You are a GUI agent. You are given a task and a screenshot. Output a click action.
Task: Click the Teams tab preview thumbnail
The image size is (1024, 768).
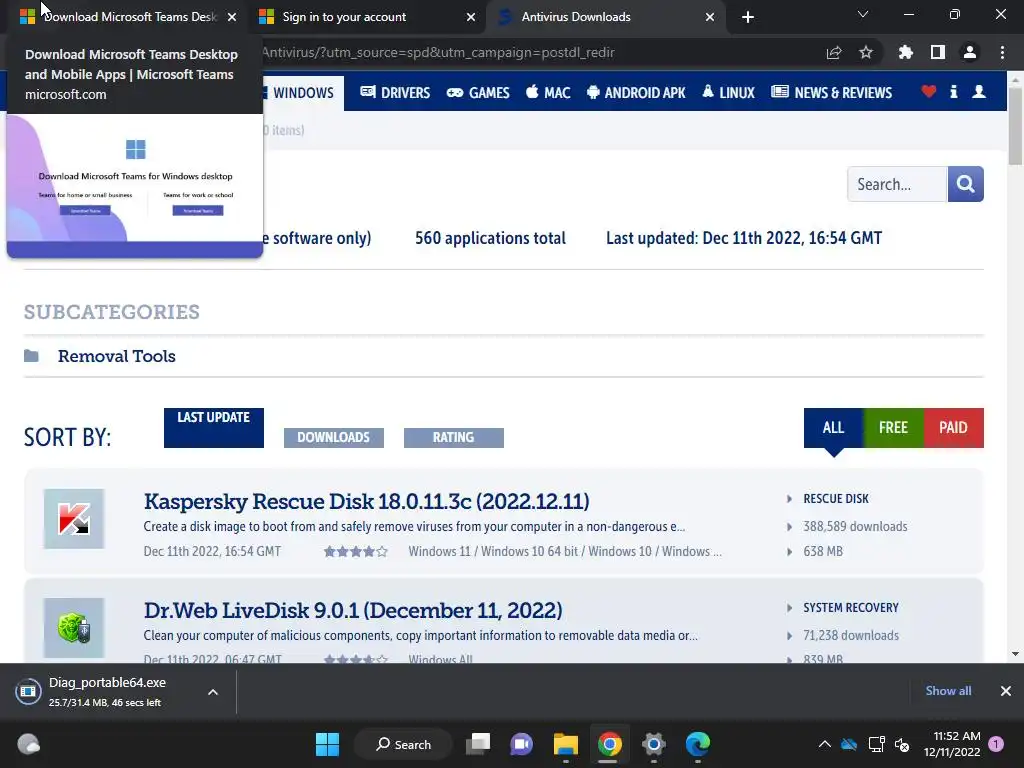pos(135,185)
